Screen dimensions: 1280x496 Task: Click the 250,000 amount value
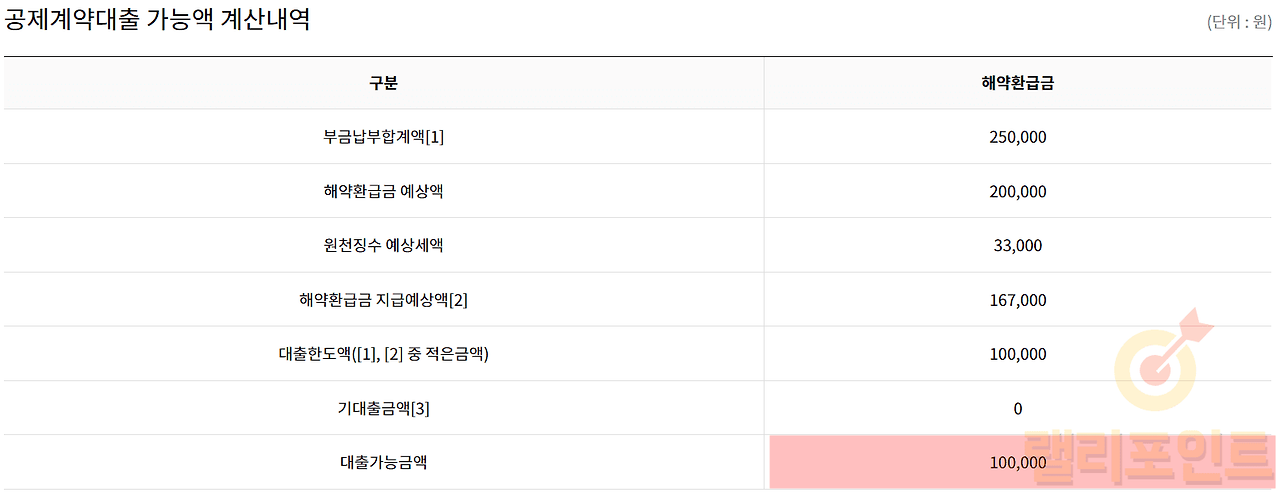tap(1017, 137)
